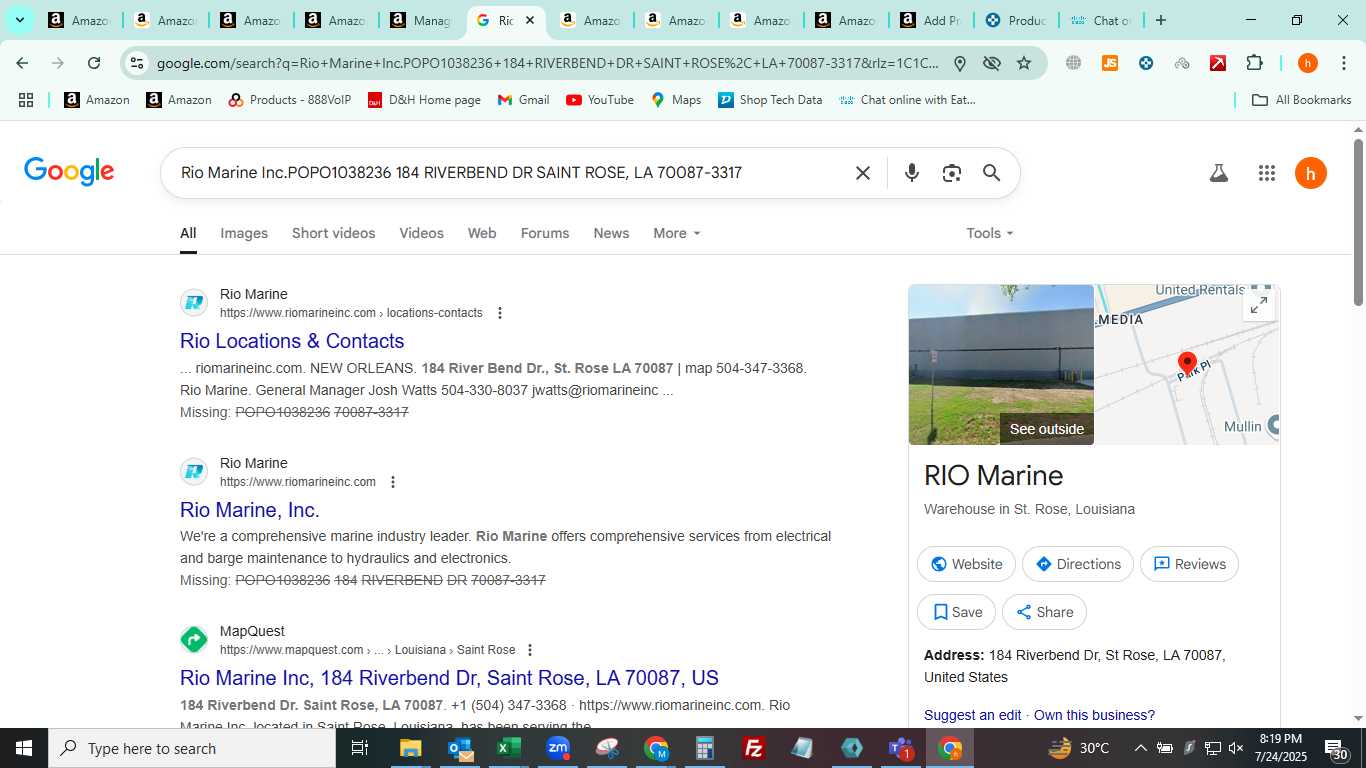Click Website button in knowledge panel
The height and width of the screenshot is (768, 1366).
click(966, 564)
